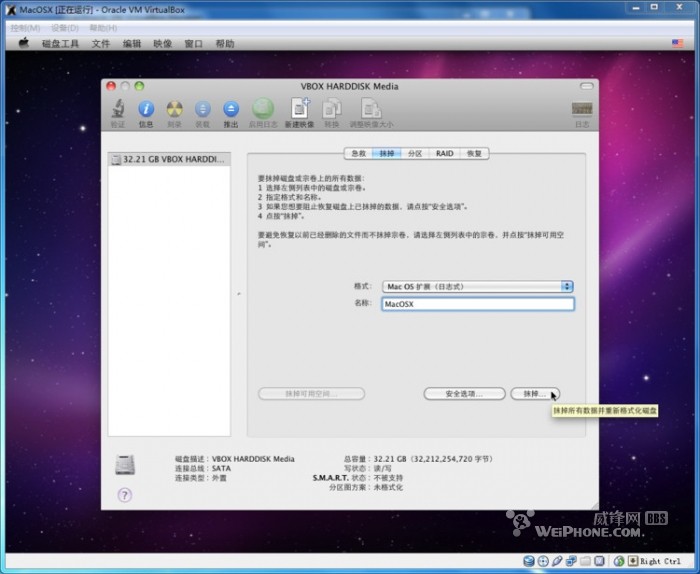The image size is (700, 574).
Task: Click the New Image (新建映像) icon
Action: 300,108
